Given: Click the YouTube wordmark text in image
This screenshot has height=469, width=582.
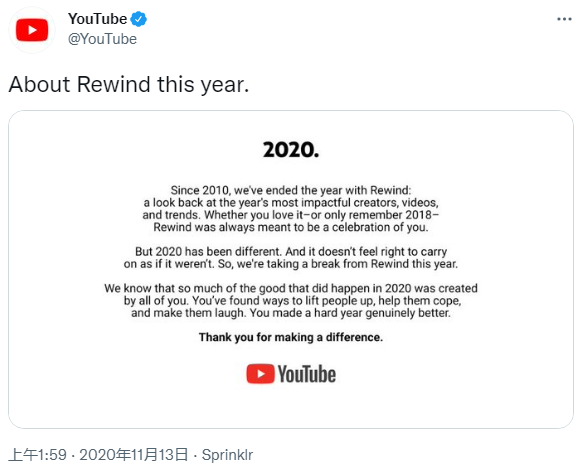Looking at the screenshot, I should [307, 374].
